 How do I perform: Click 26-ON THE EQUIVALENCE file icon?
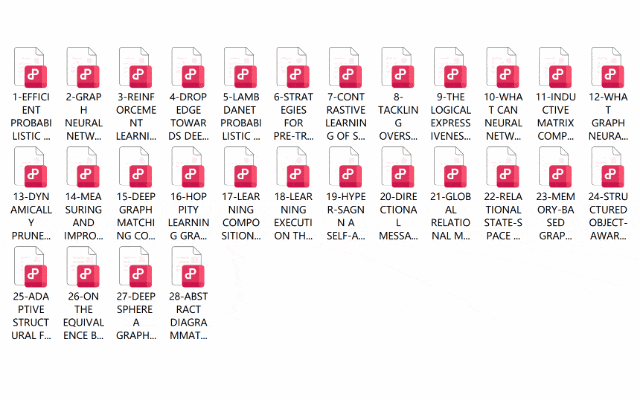[x=83, y=267]
